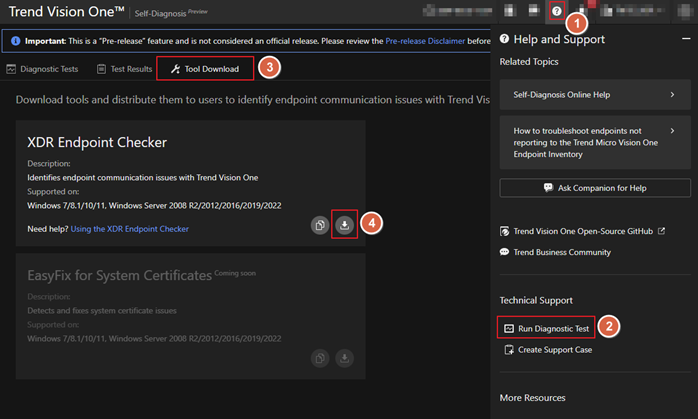
Task: Click the GitHub external link icon
Action: pos(661,231)
